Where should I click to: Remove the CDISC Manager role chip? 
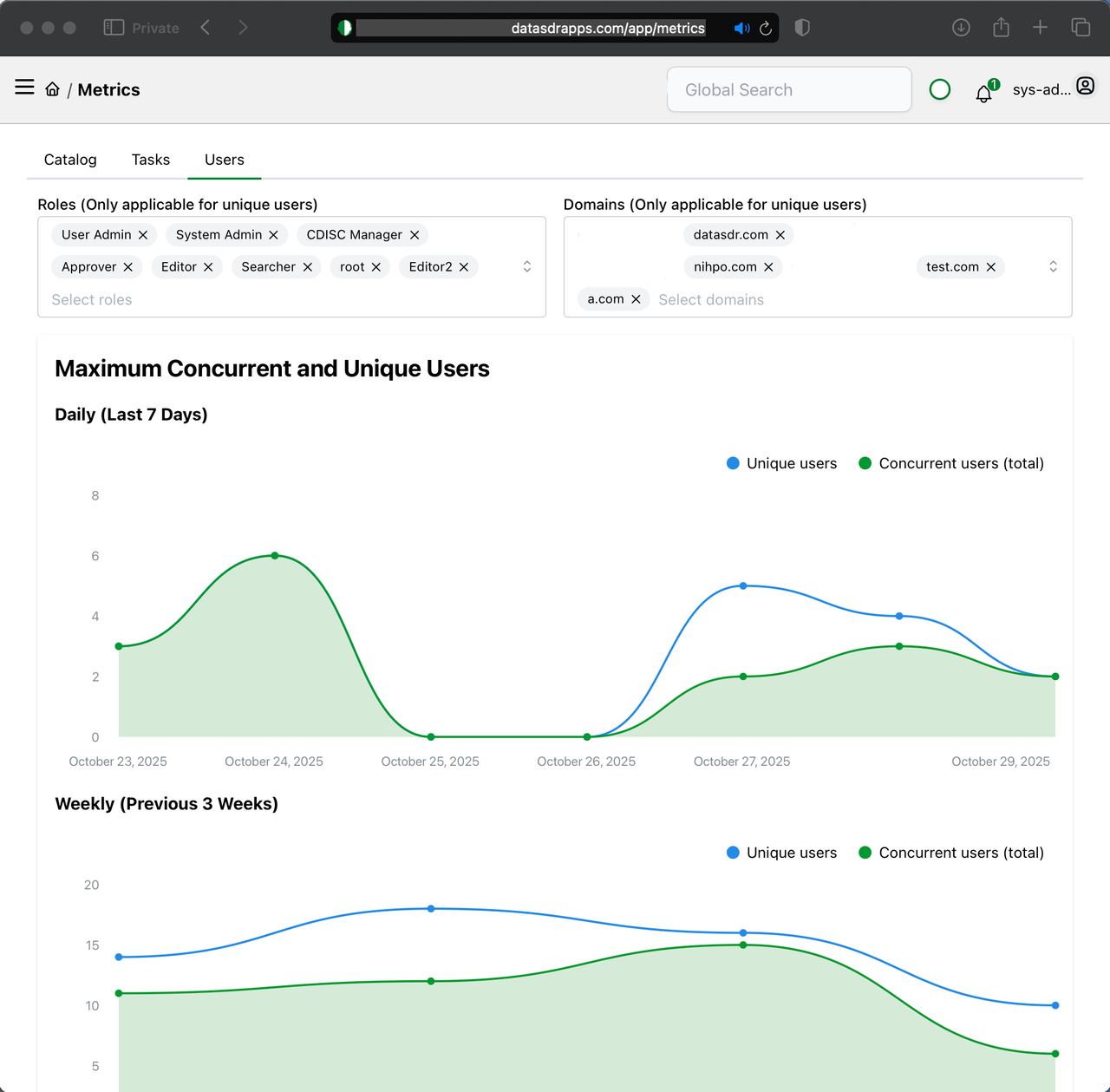pyautogui.click(x=415, y=234)
